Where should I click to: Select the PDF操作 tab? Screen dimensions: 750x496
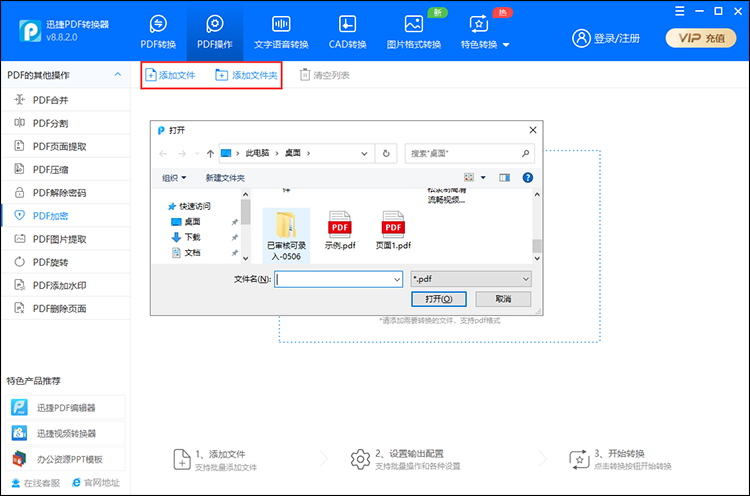[x=215, y=33]
